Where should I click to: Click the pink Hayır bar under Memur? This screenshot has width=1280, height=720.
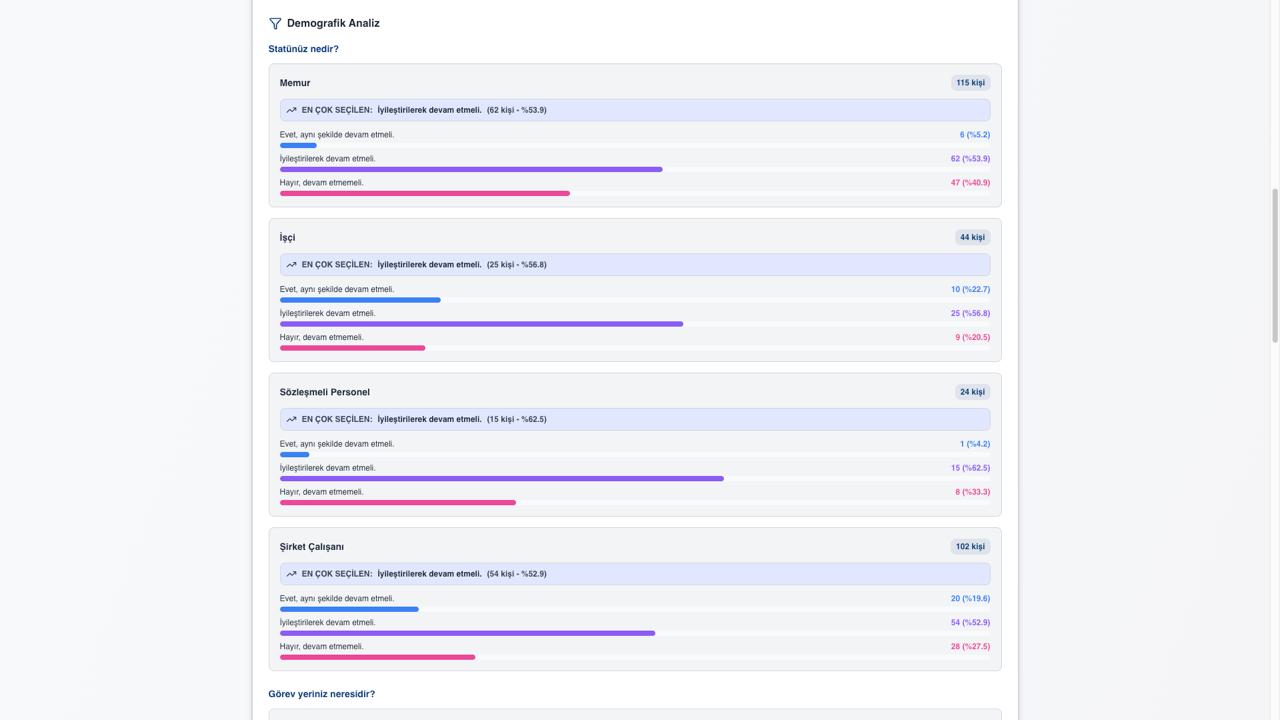point(425,194)
